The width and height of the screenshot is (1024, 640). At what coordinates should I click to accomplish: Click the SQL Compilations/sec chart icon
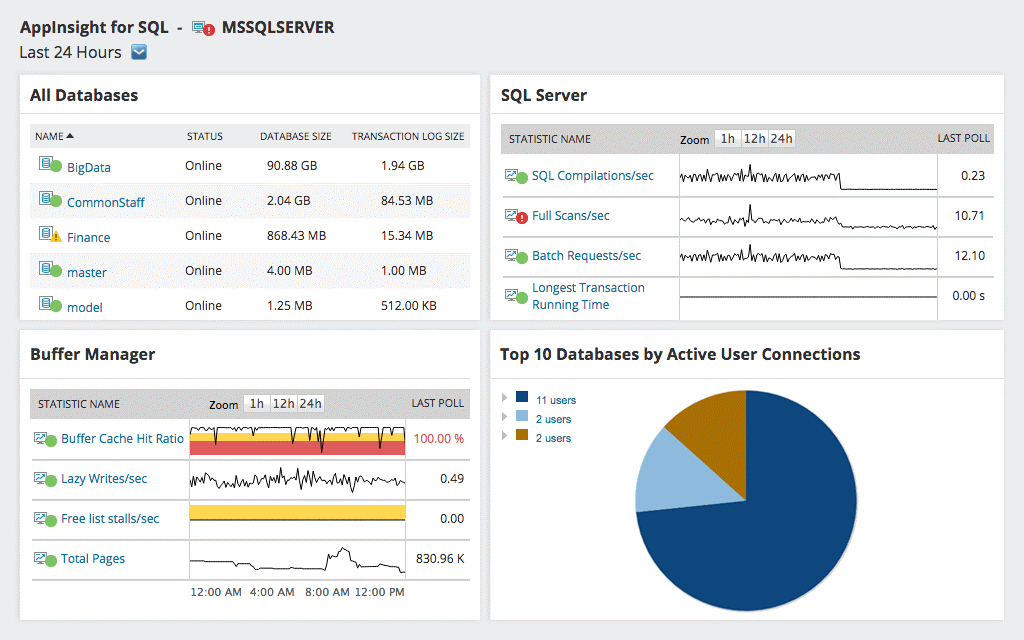point(517,176)
